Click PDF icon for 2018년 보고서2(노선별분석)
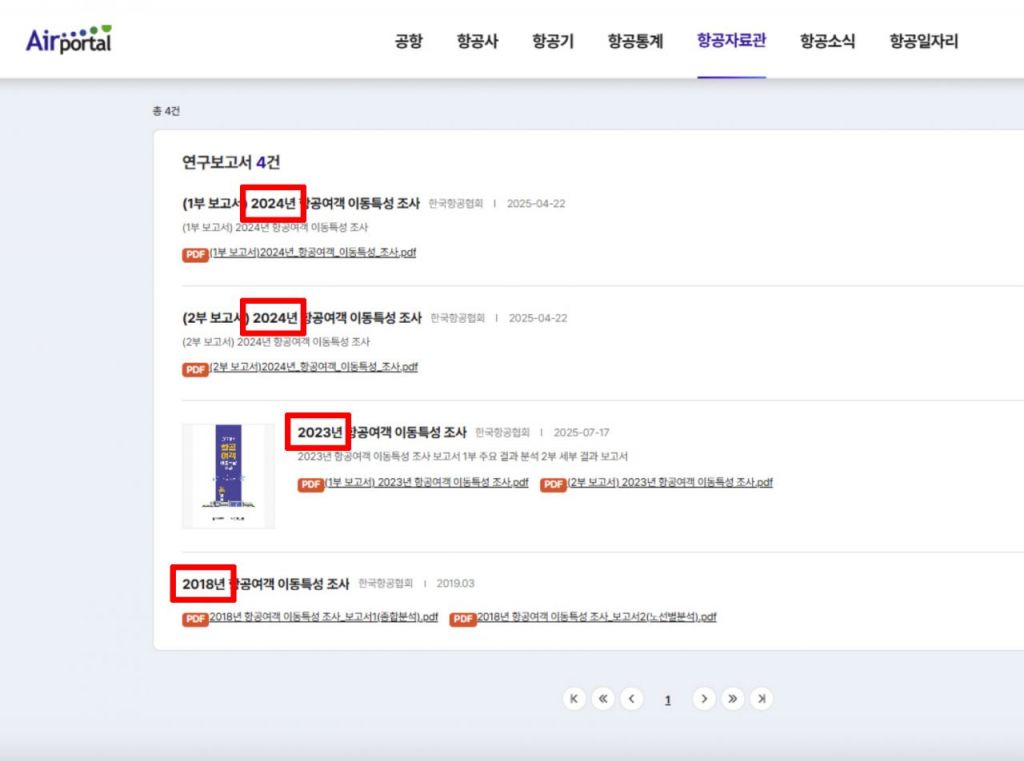1024x761 pixels. (x=462, y=619)
